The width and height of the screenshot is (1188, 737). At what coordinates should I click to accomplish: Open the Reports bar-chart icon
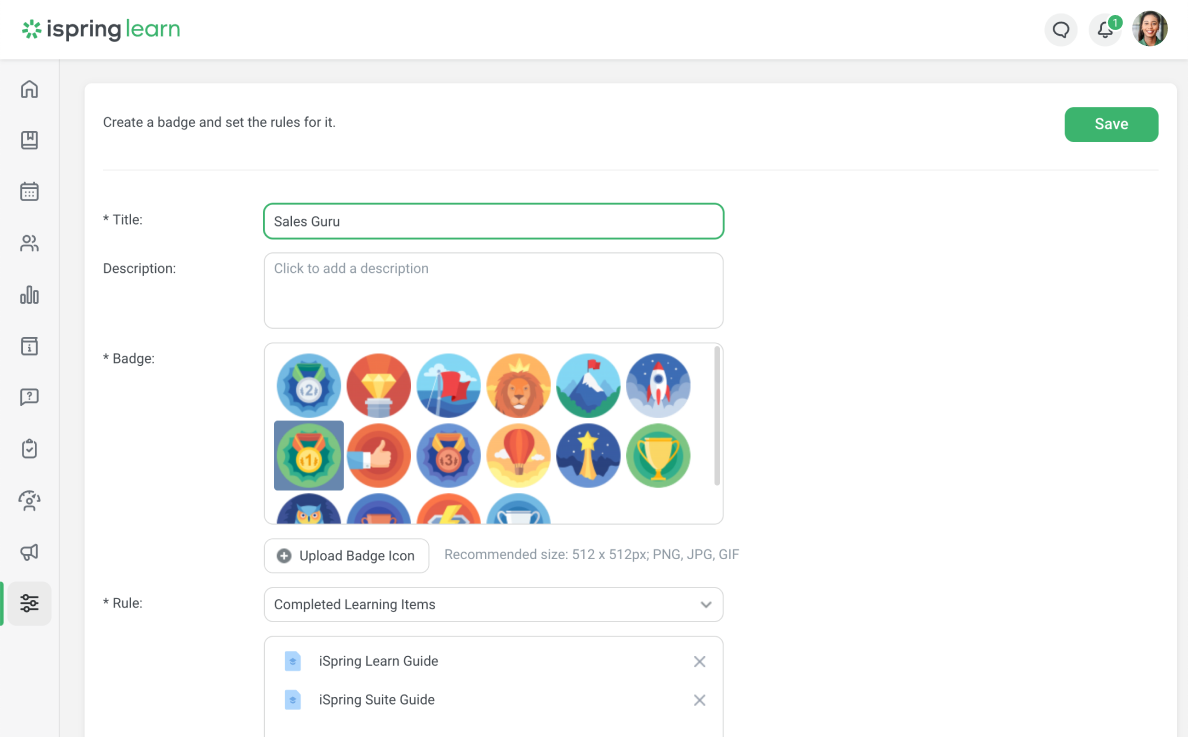coord(29,295)
